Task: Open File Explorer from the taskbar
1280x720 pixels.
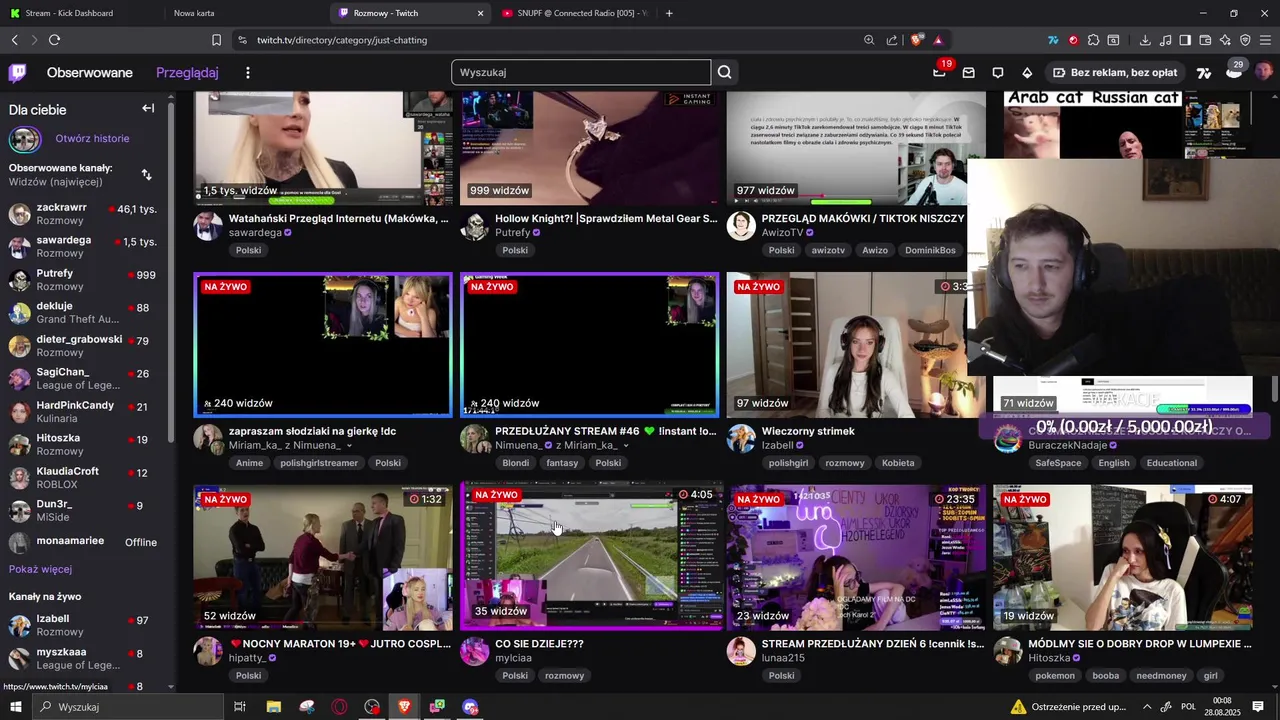Action: point(273,707)
